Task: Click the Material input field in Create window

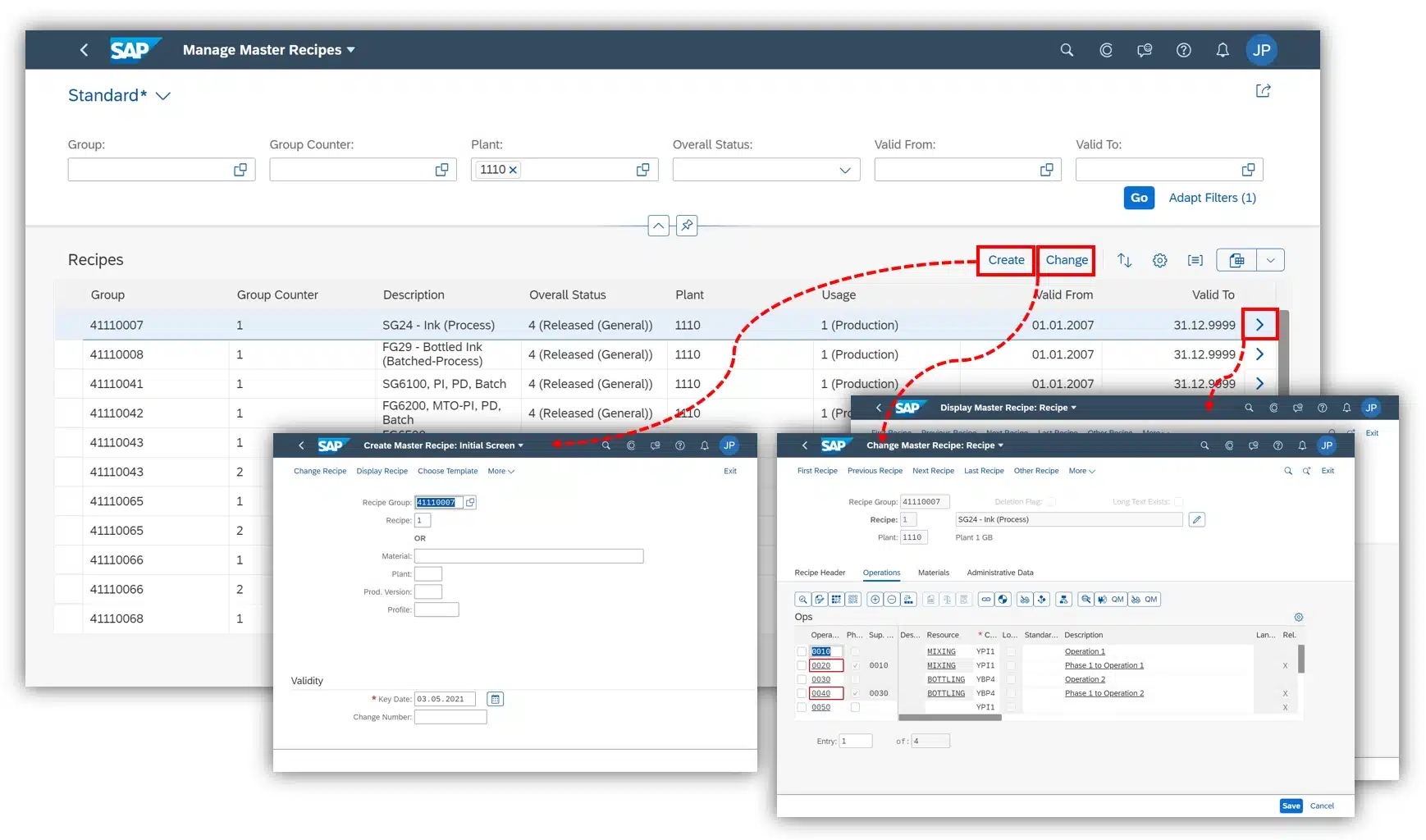Action: coord(528,556)
